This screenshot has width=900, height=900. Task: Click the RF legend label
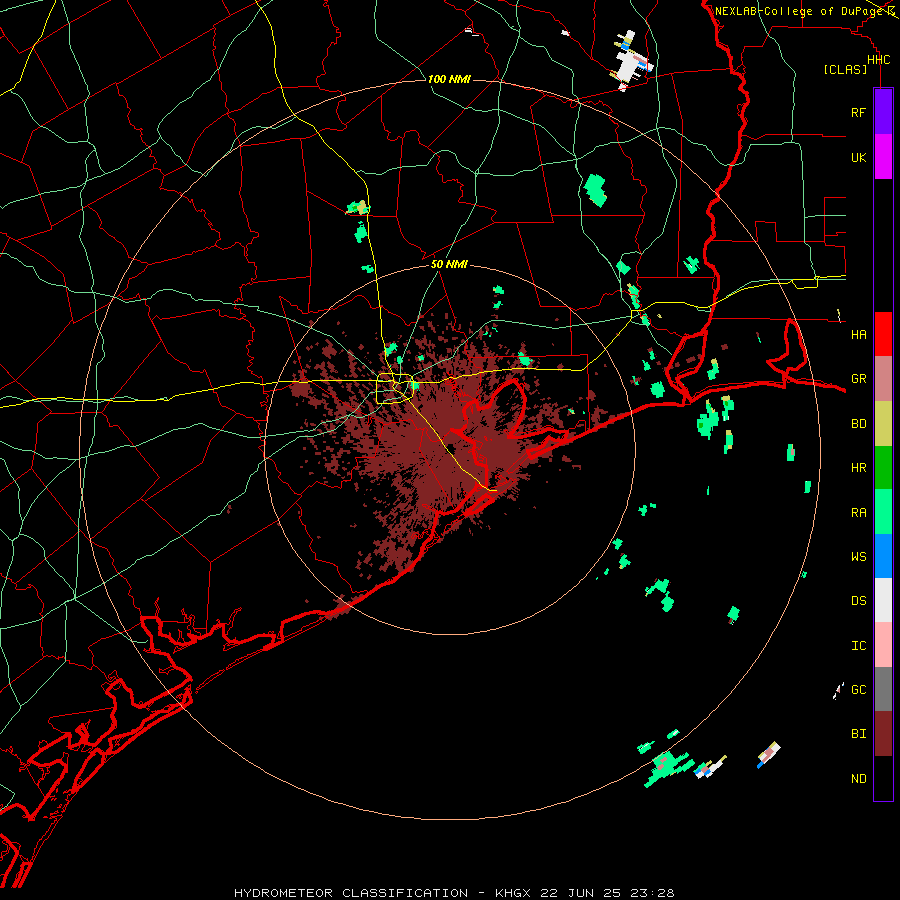point(858,112)
